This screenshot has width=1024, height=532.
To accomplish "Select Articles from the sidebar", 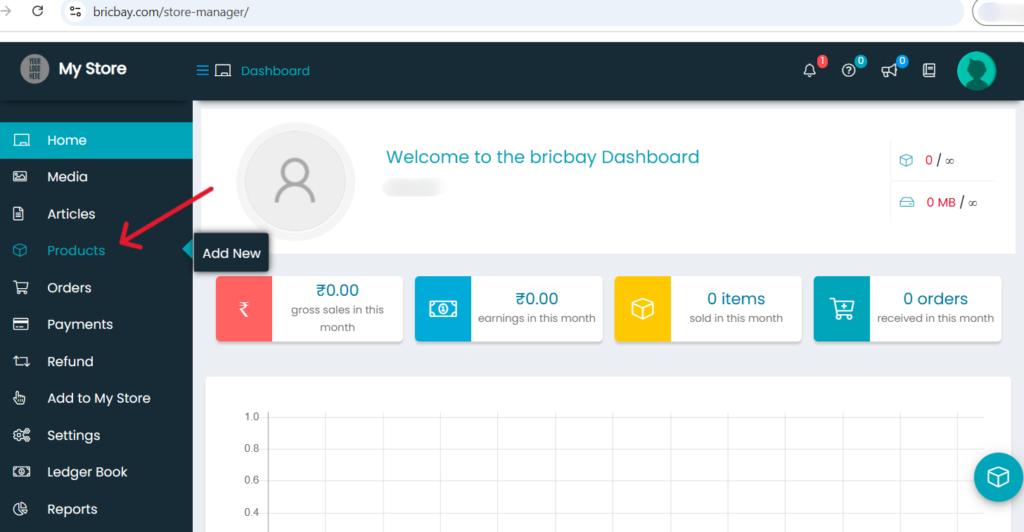I will point(71,214).
